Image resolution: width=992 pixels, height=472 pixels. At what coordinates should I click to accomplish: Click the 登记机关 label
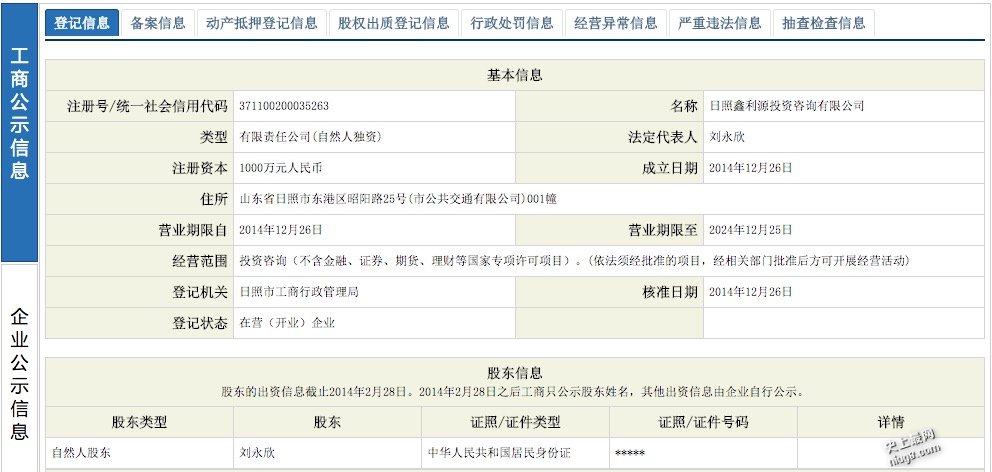pyautogui.click(x=199, y=292)
